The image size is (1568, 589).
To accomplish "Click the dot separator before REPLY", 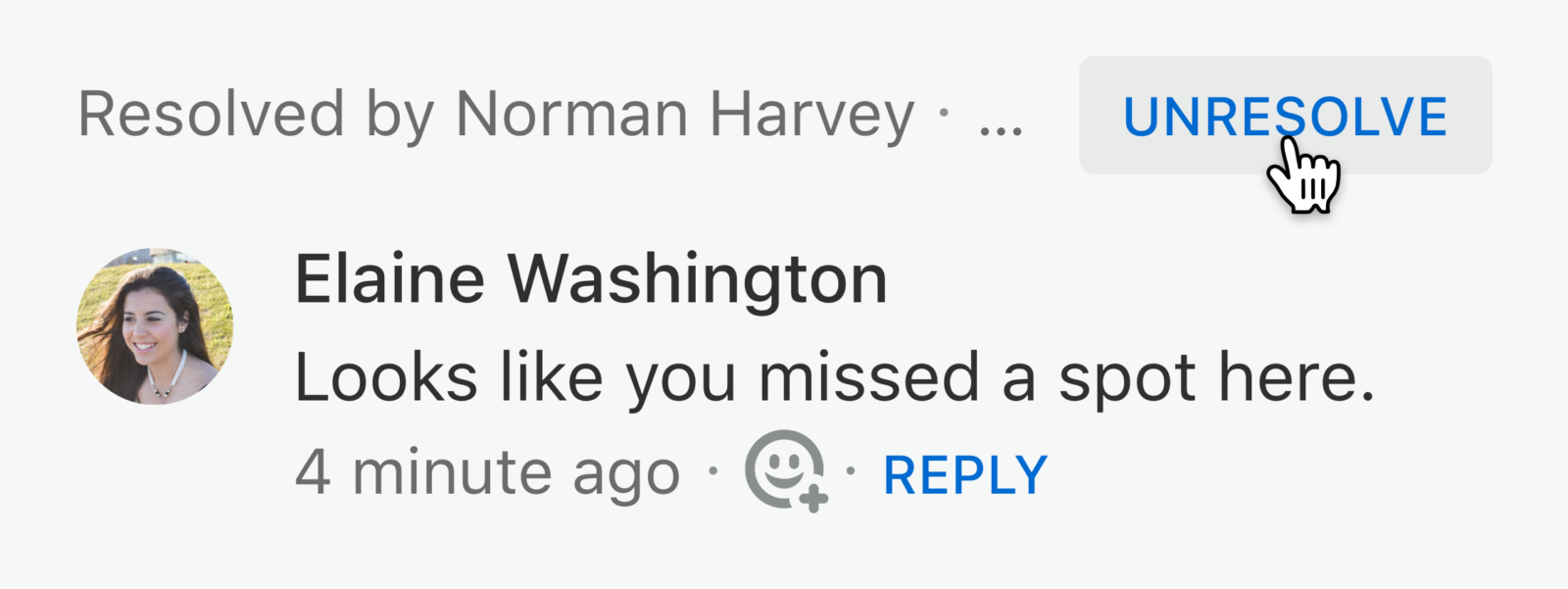I will tap(851, 471).
